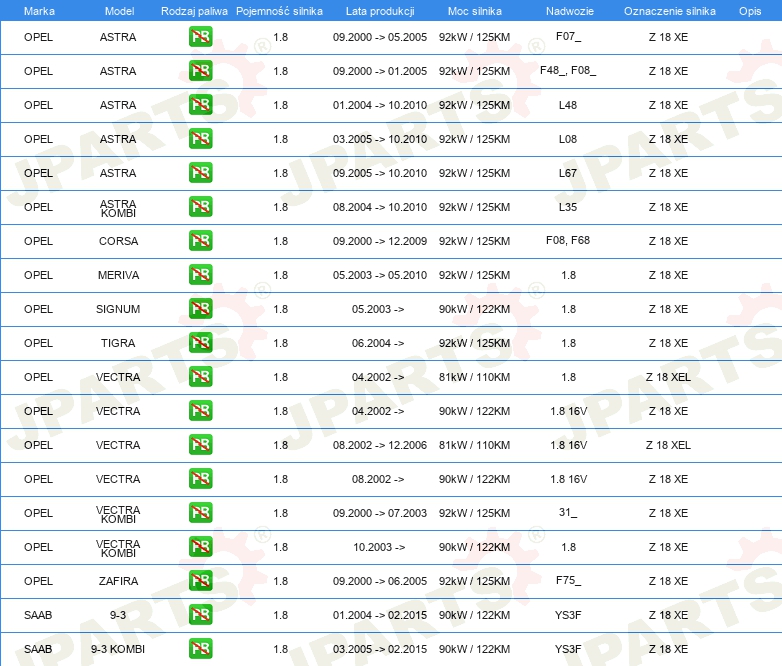
Task: Click 90kW / 122KM in Signum row
Action: (474, 309)
